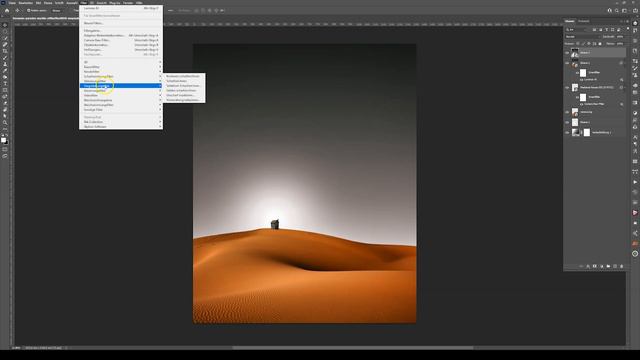Select the Rectangle shape tool
640x360 pixels.
click(5, 91)
